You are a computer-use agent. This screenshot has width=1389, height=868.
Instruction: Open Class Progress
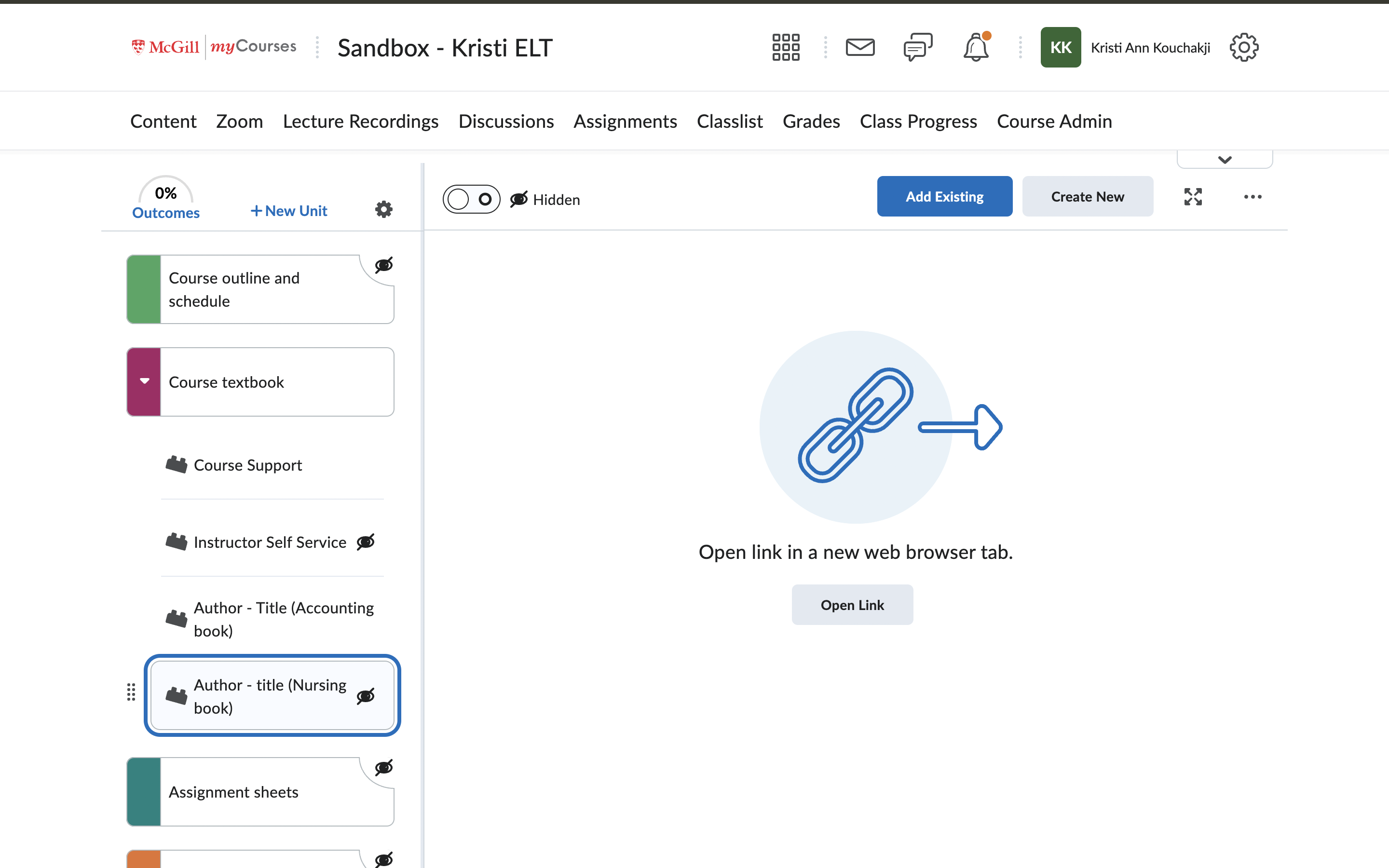coord(918,121)
